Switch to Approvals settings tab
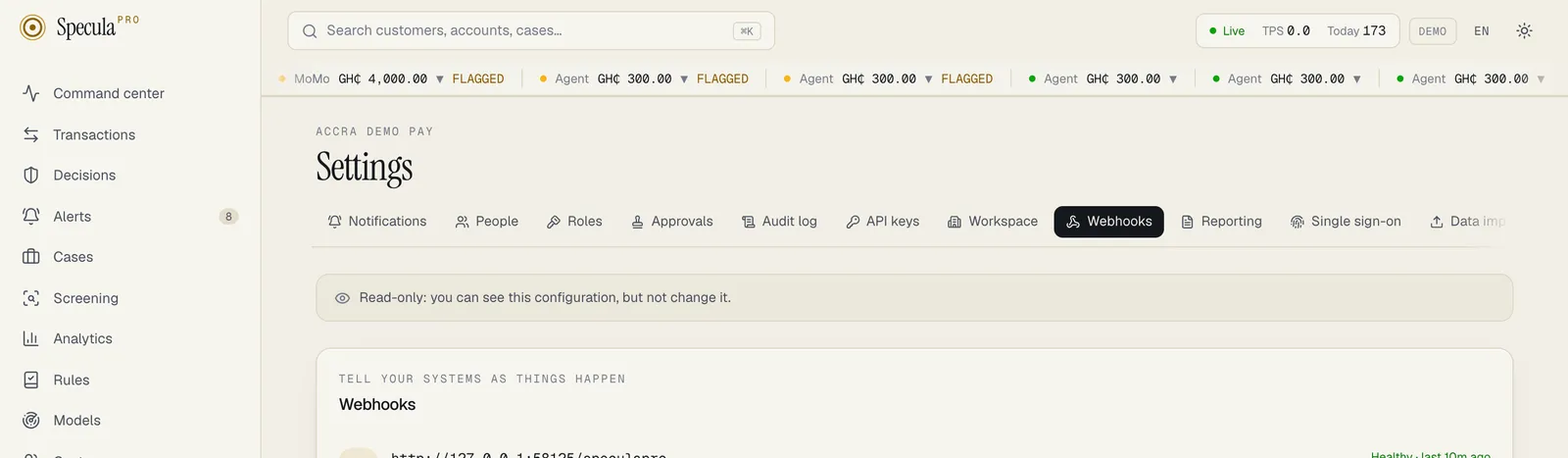The width and height of the screenshot is (1568, 458). tap(672, 222)
